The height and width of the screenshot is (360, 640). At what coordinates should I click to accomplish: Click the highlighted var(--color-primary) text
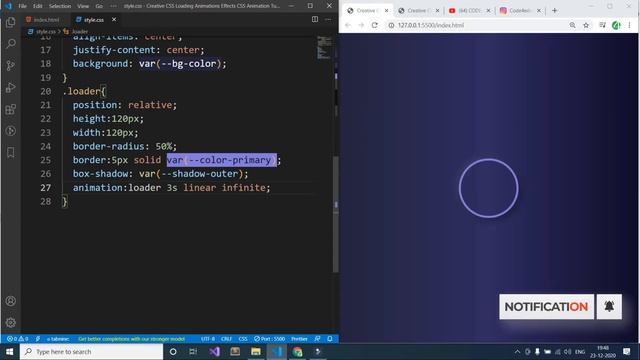222,160
